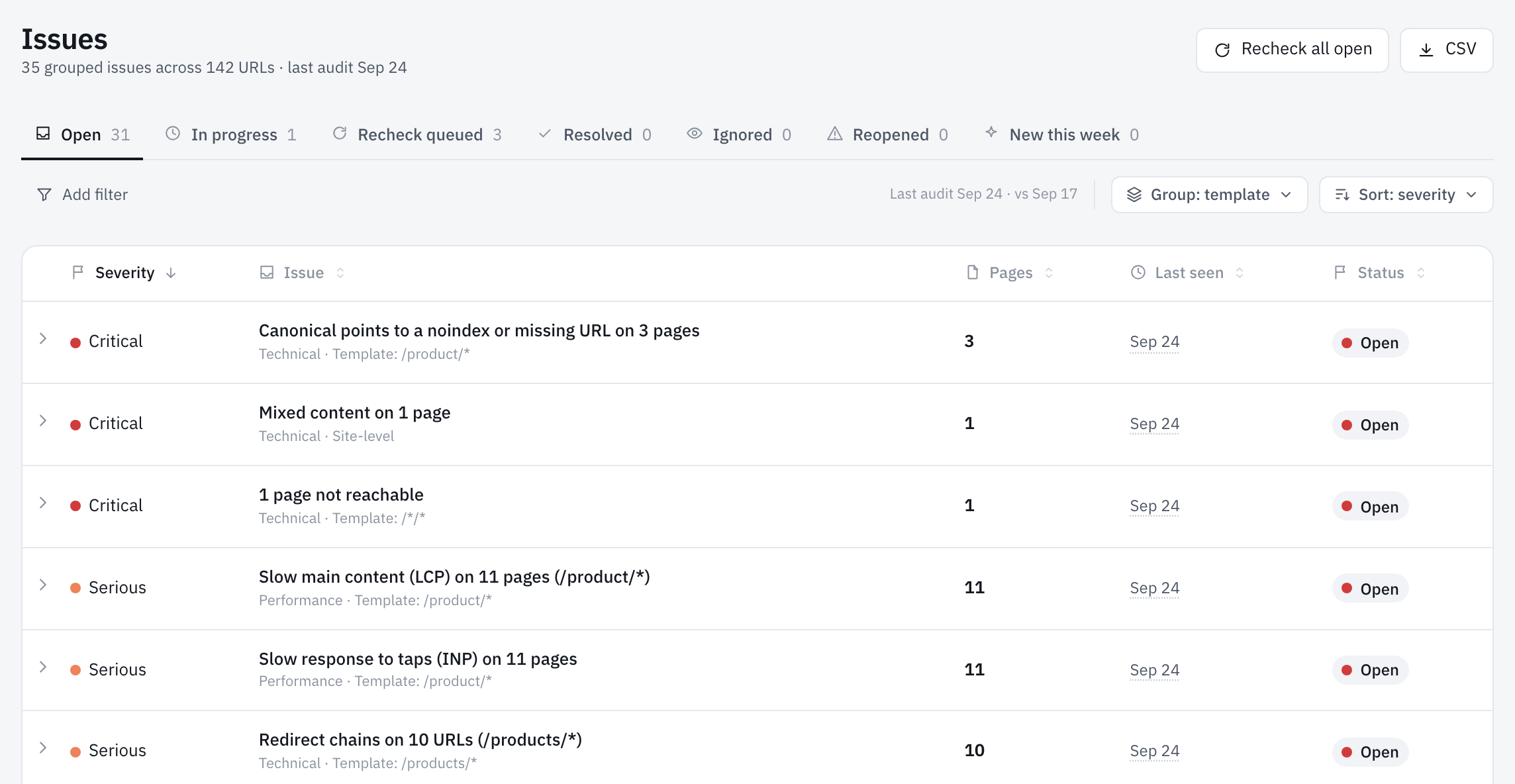
Task: Download the CSV export
Action: [1446, 50]
